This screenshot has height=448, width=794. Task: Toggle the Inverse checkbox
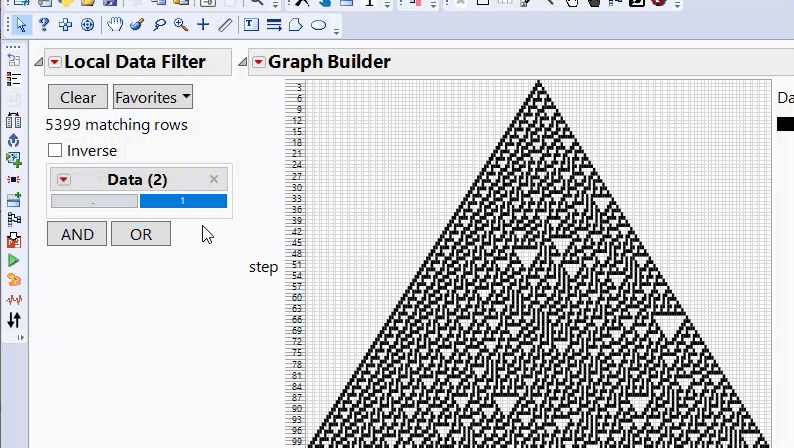click(55, 150)
